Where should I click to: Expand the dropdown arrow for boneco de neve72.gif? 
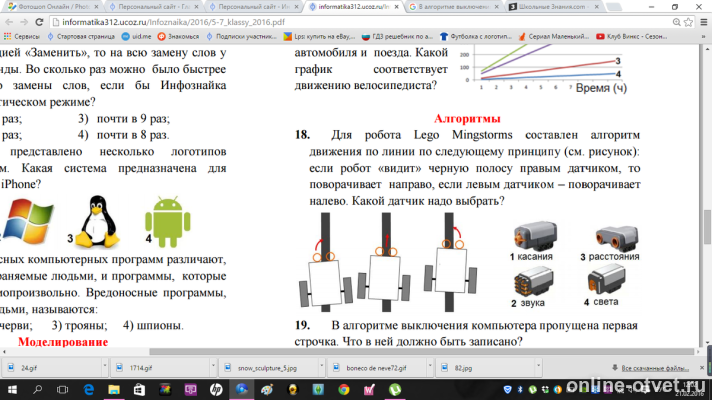point(430,365)
